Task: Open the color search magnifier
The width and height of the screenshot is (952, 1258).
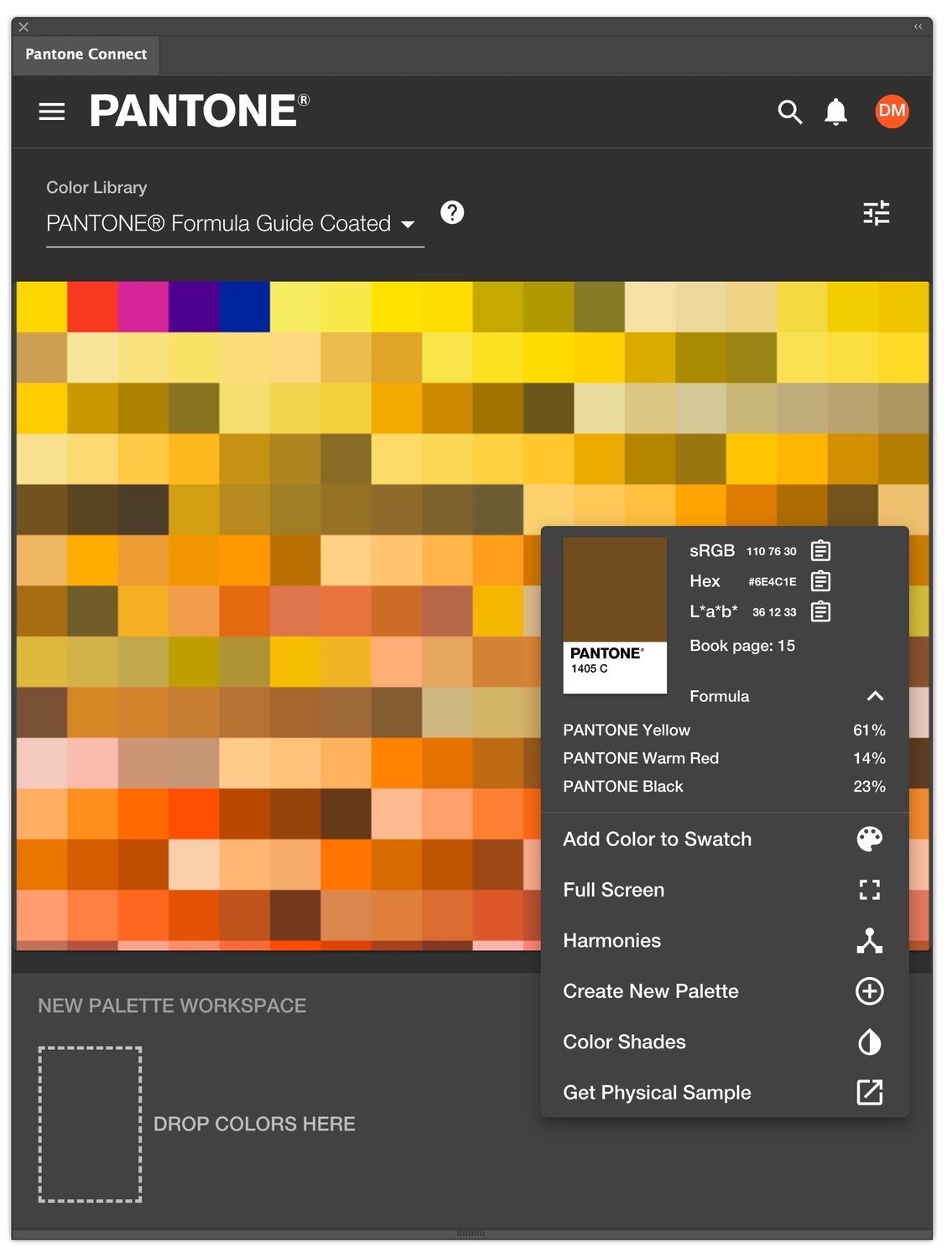Action: 789,112
